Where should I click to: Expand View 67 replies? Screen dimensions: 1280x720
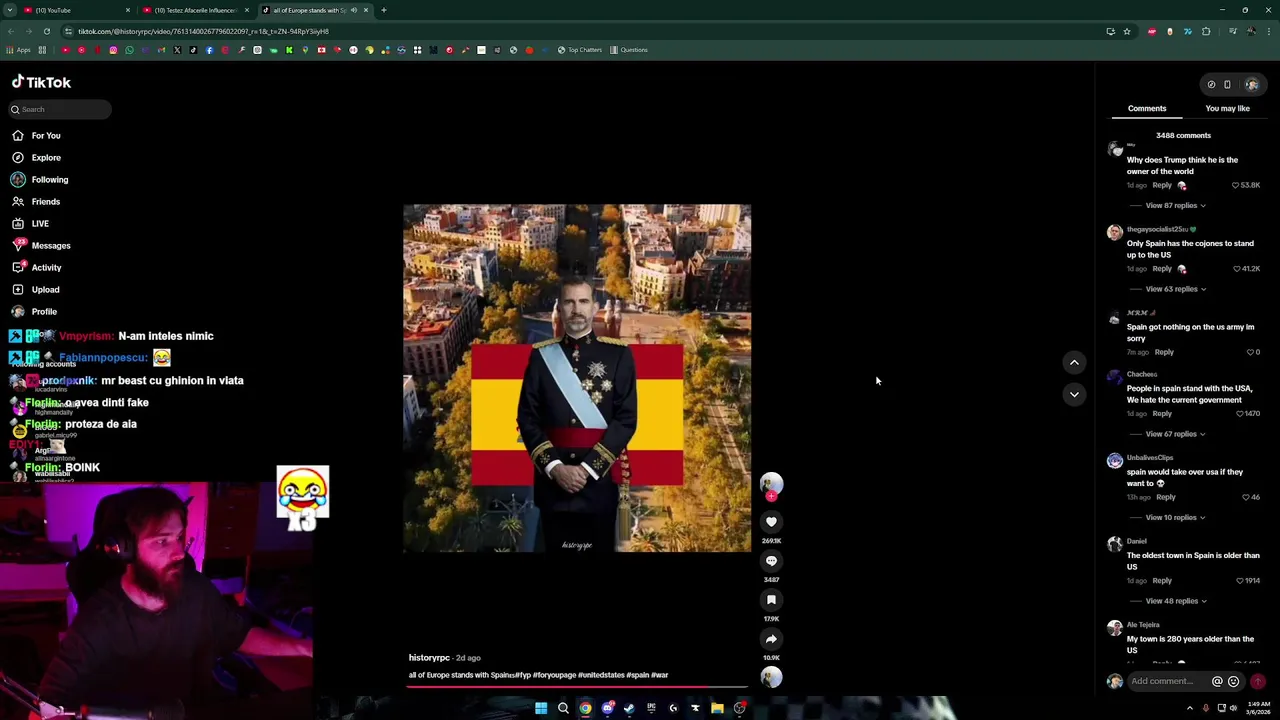coord(1175,434)
